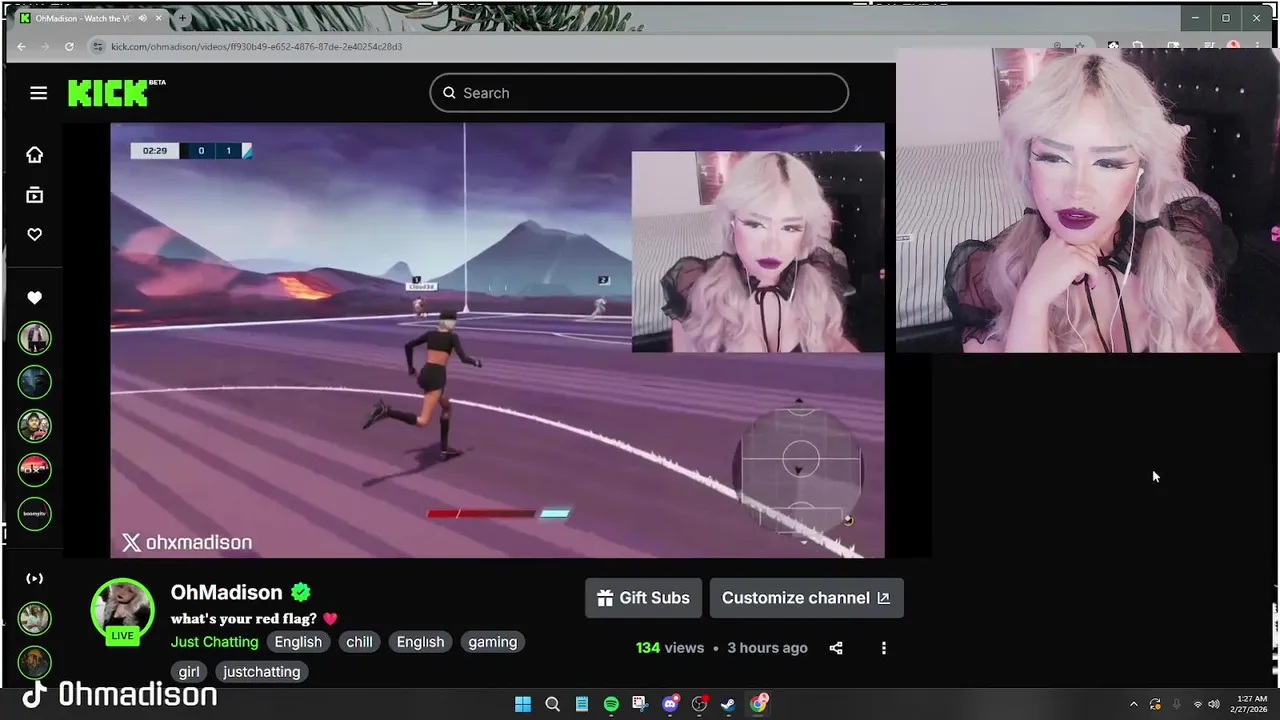Screen dimensions: 1280x720
Task: Open the Just Chatting category link
Action: [x=214, y=642]
